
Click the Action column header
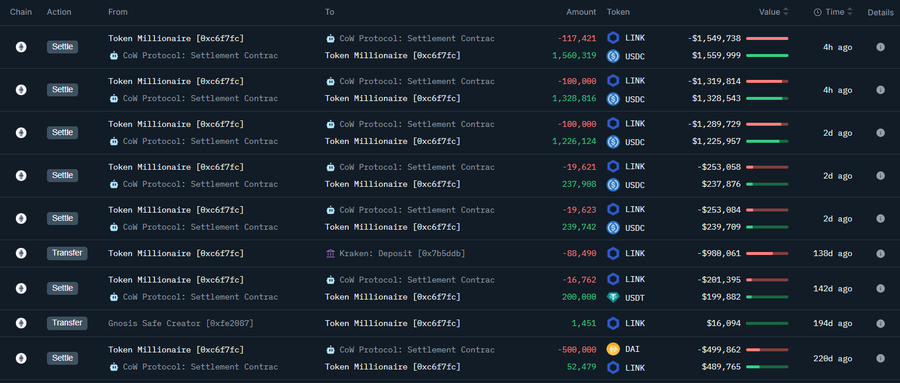59,12
